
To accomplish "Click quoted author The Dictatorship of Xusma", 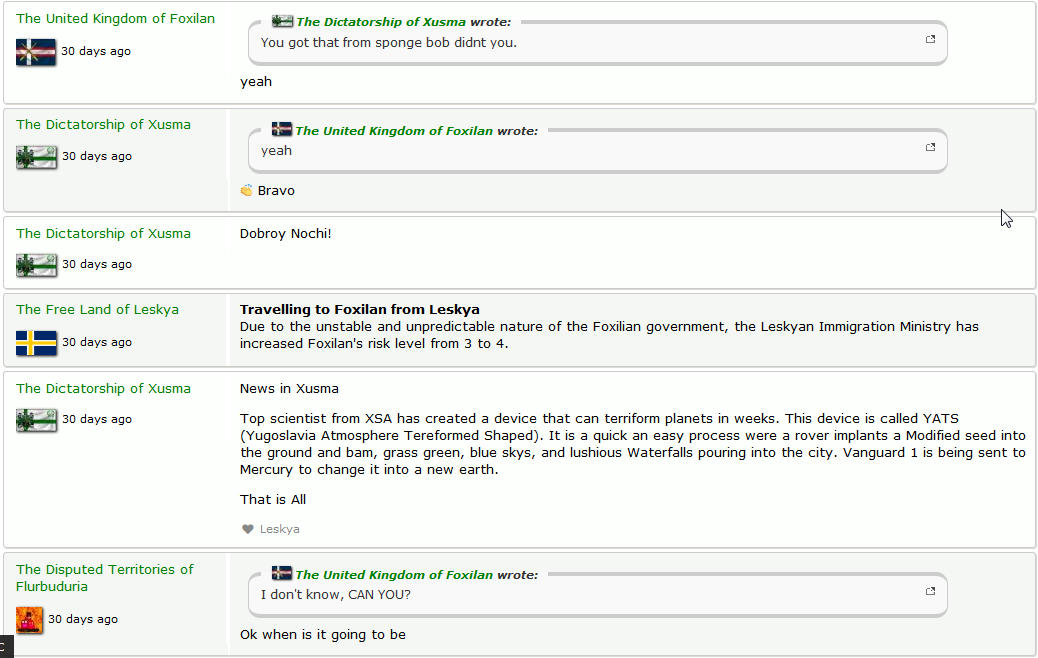I will click(x=380, y=22).
